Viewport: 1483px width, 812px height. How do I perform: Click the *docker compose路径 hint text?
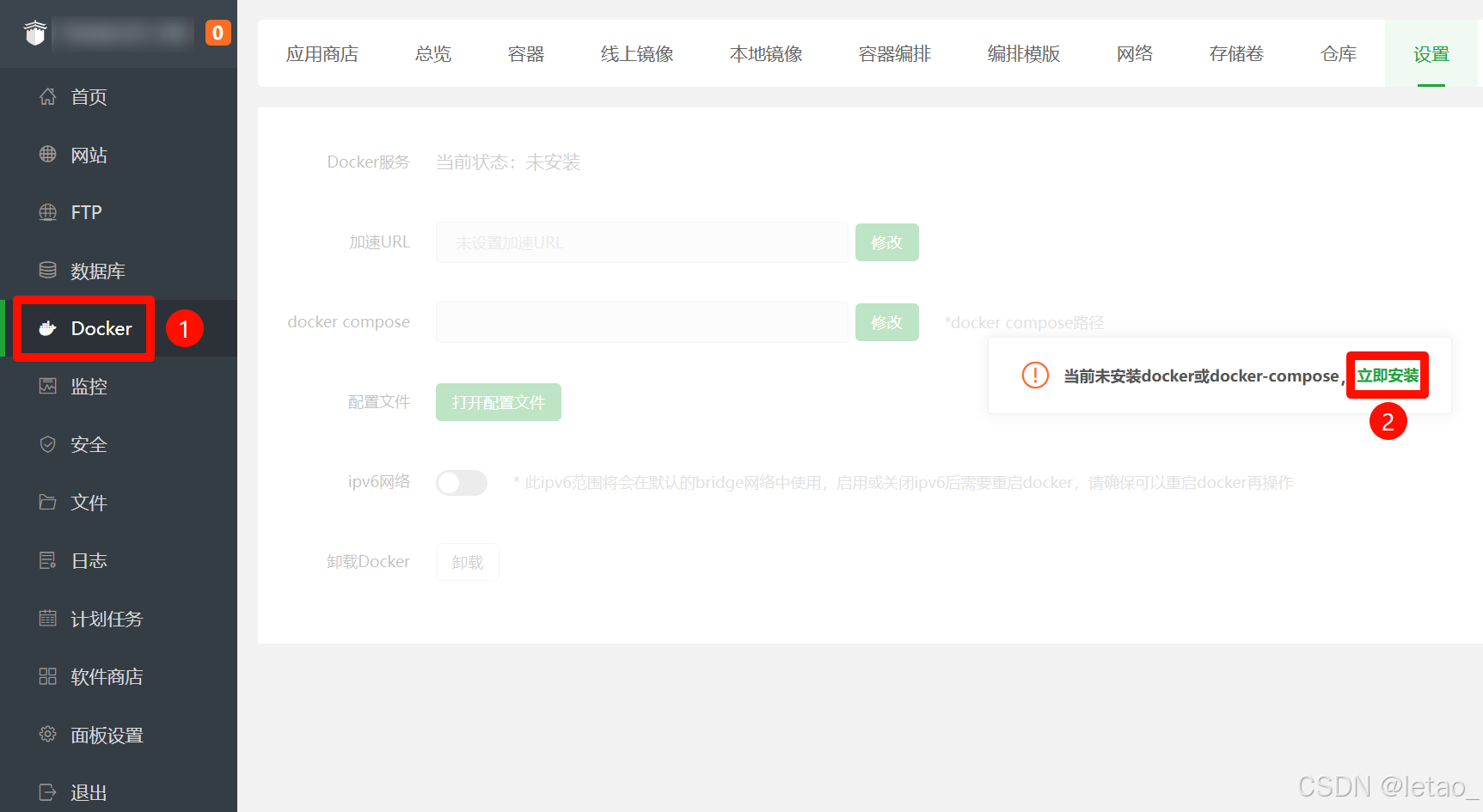point(1024,323)
